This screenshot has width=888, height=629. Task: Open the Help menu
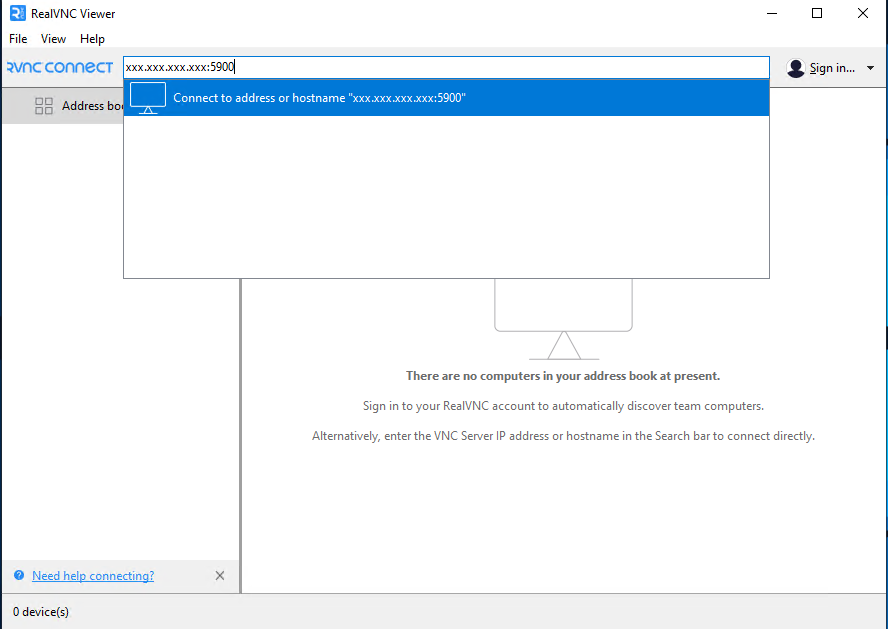[92, 39]
